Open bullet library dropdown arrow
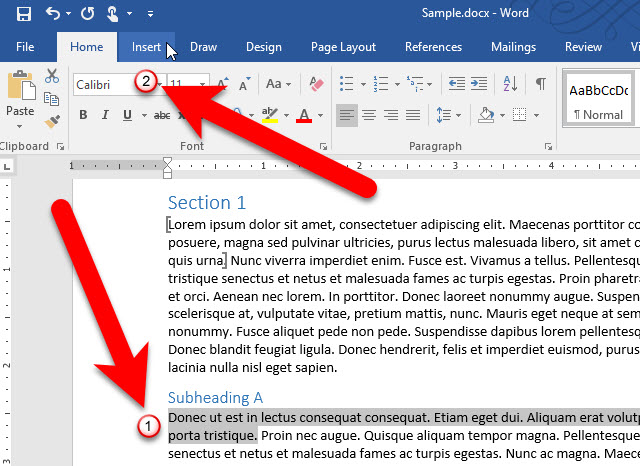 pos(363,84)
